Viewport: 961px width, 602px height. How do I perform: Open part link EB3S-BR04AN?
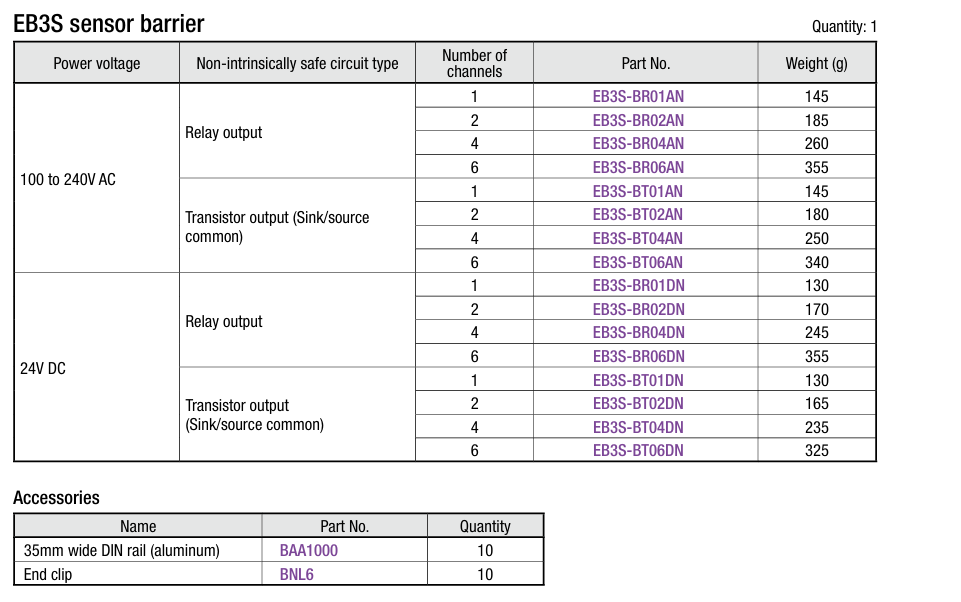[x=638, y=143]
